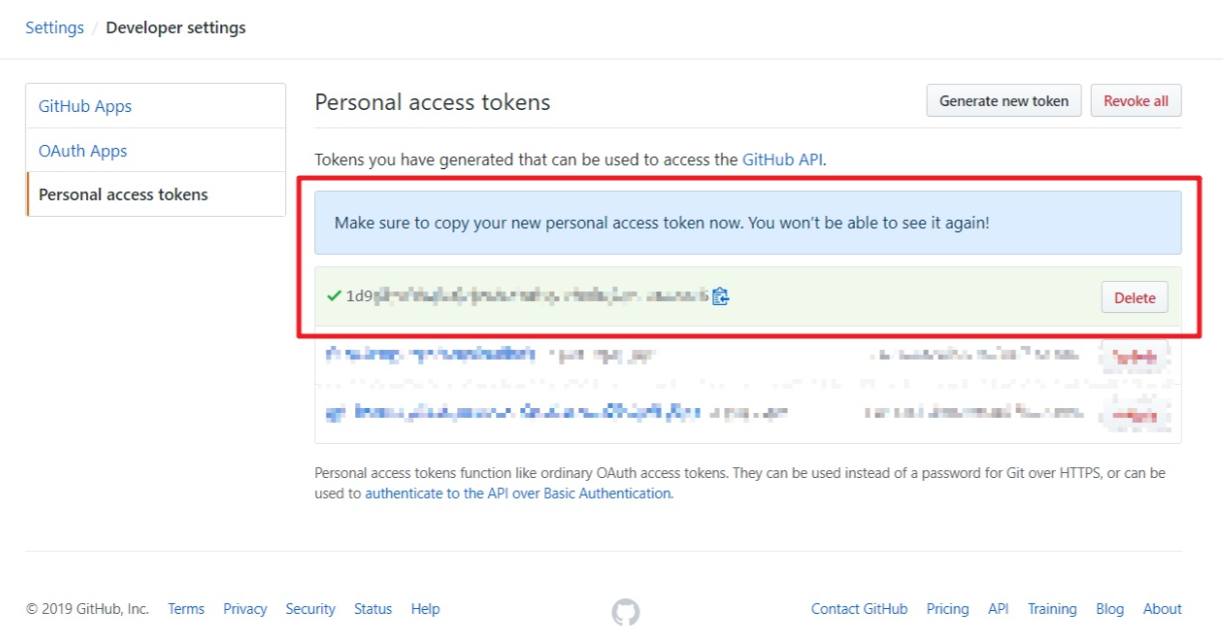
Task: View Pricing from the footer
Action: [947, 609]
